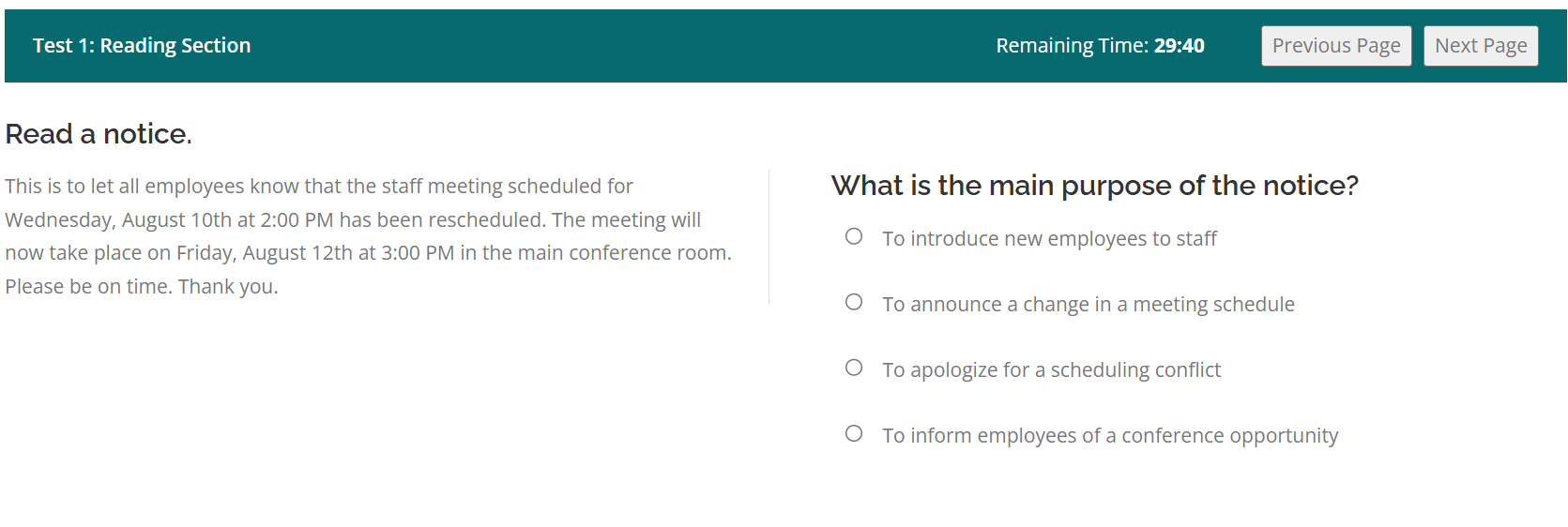Click the 'Test 1: Reading Section' title

(142, 46)
